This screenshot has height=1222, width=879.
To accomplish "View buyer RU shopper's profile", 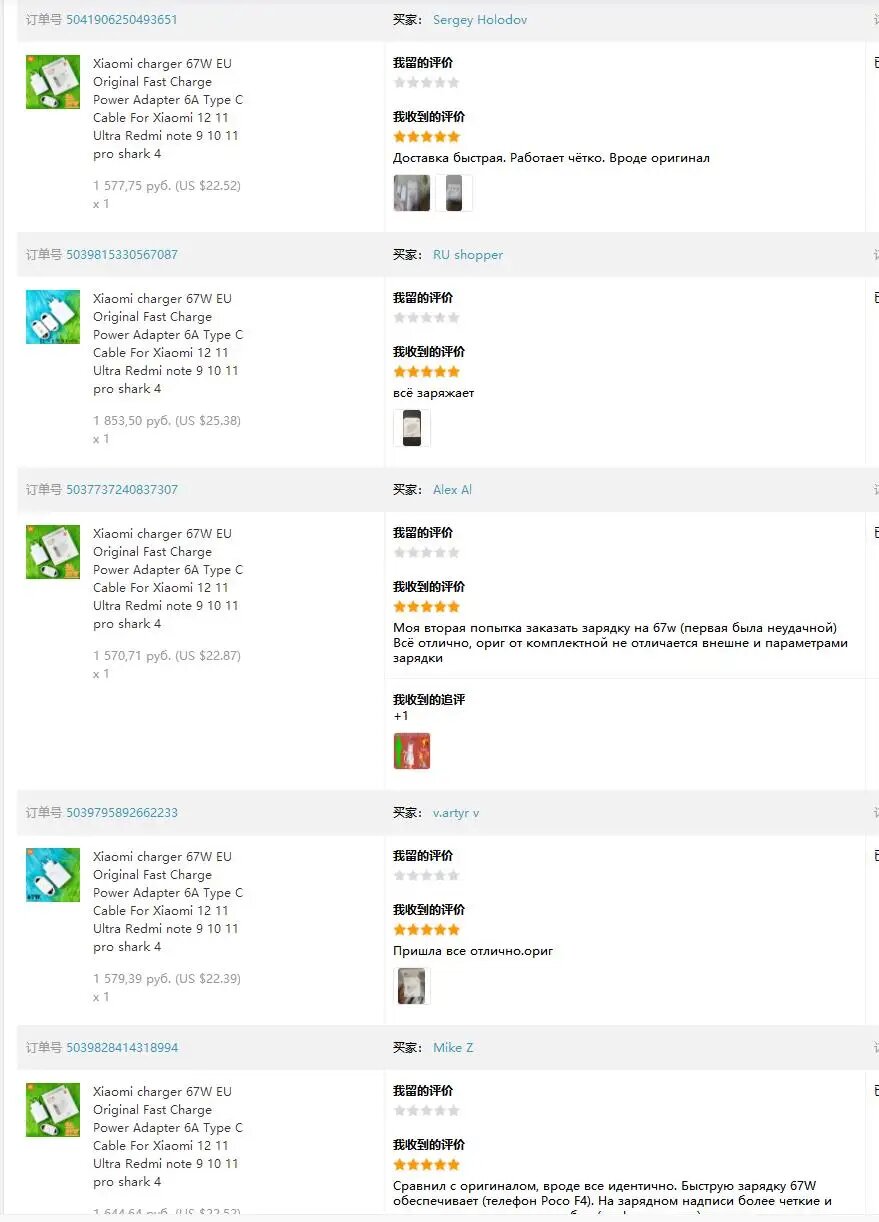I will point(468,255).
